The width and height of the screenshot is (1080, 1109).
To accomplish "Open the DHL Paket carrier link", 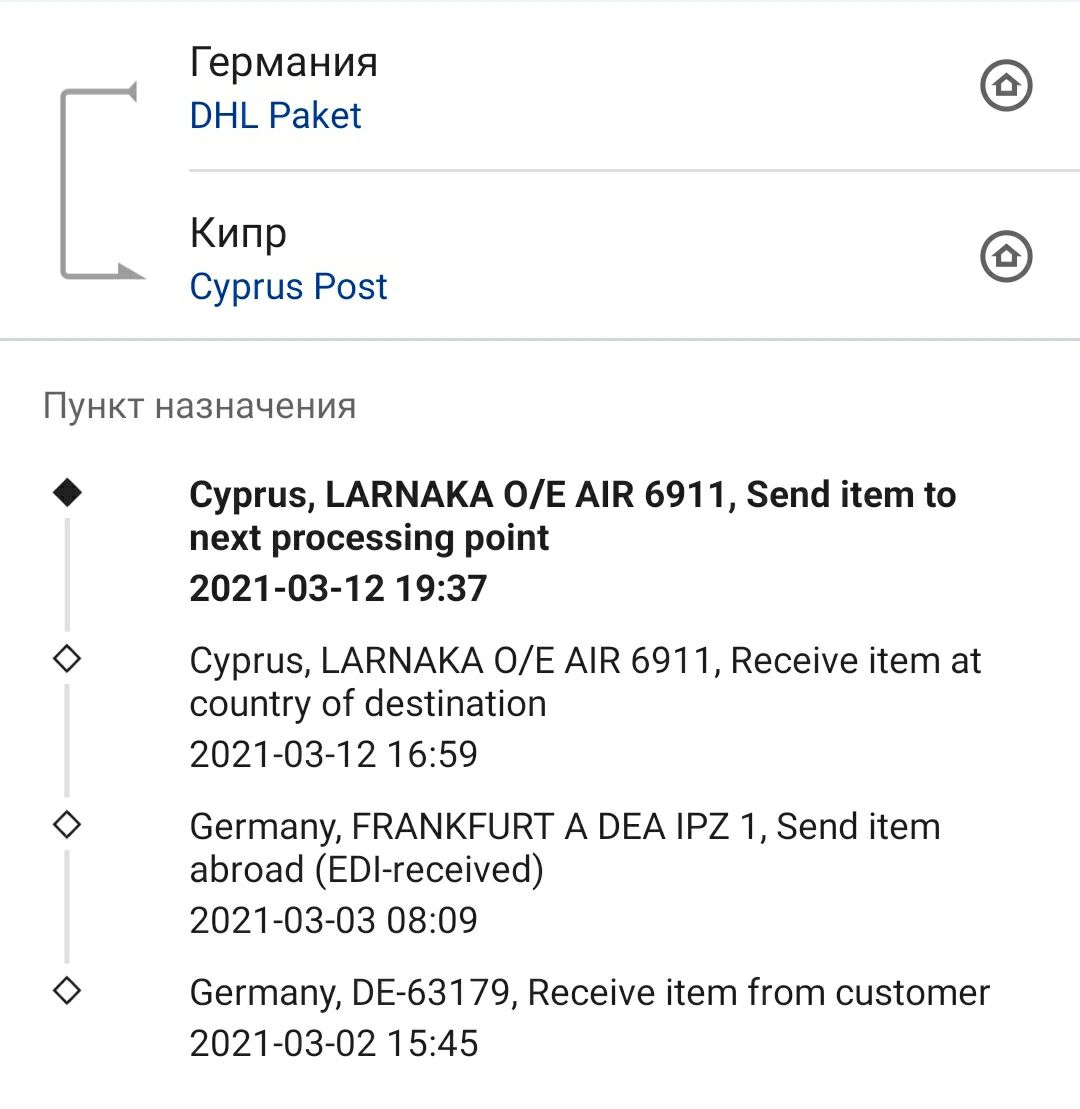I will point(275,116).
